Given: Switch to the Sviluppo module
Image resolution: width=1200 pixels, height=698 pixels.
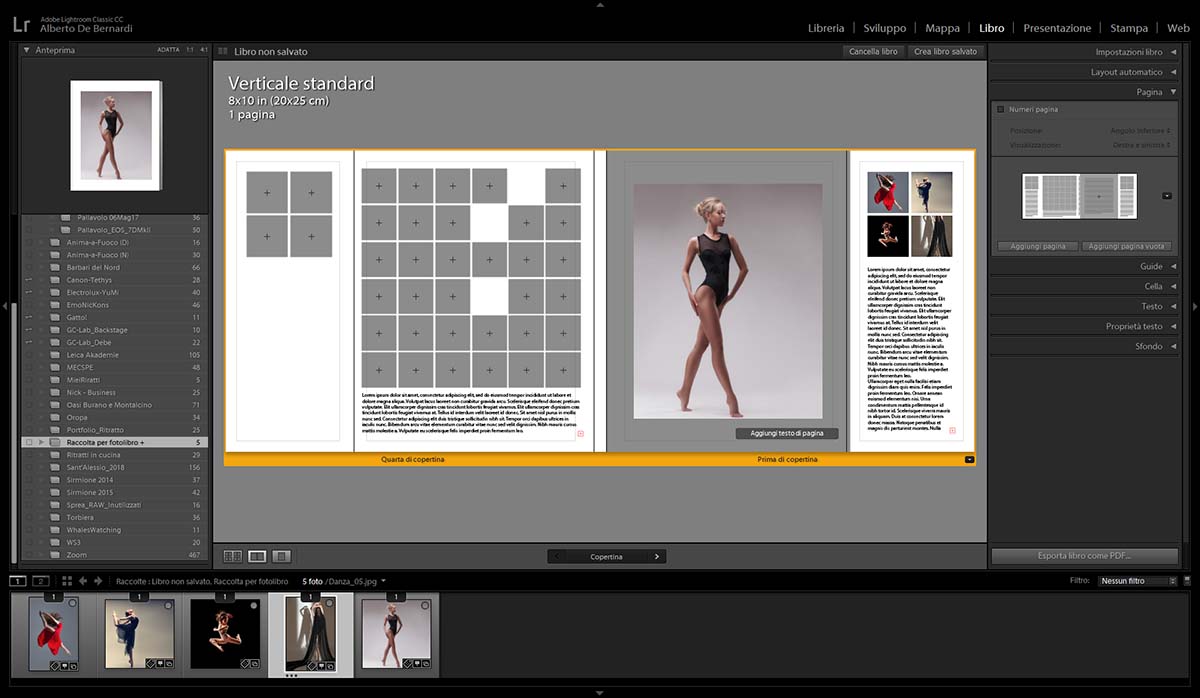Looking at the screenshot, I should (884, 29).
